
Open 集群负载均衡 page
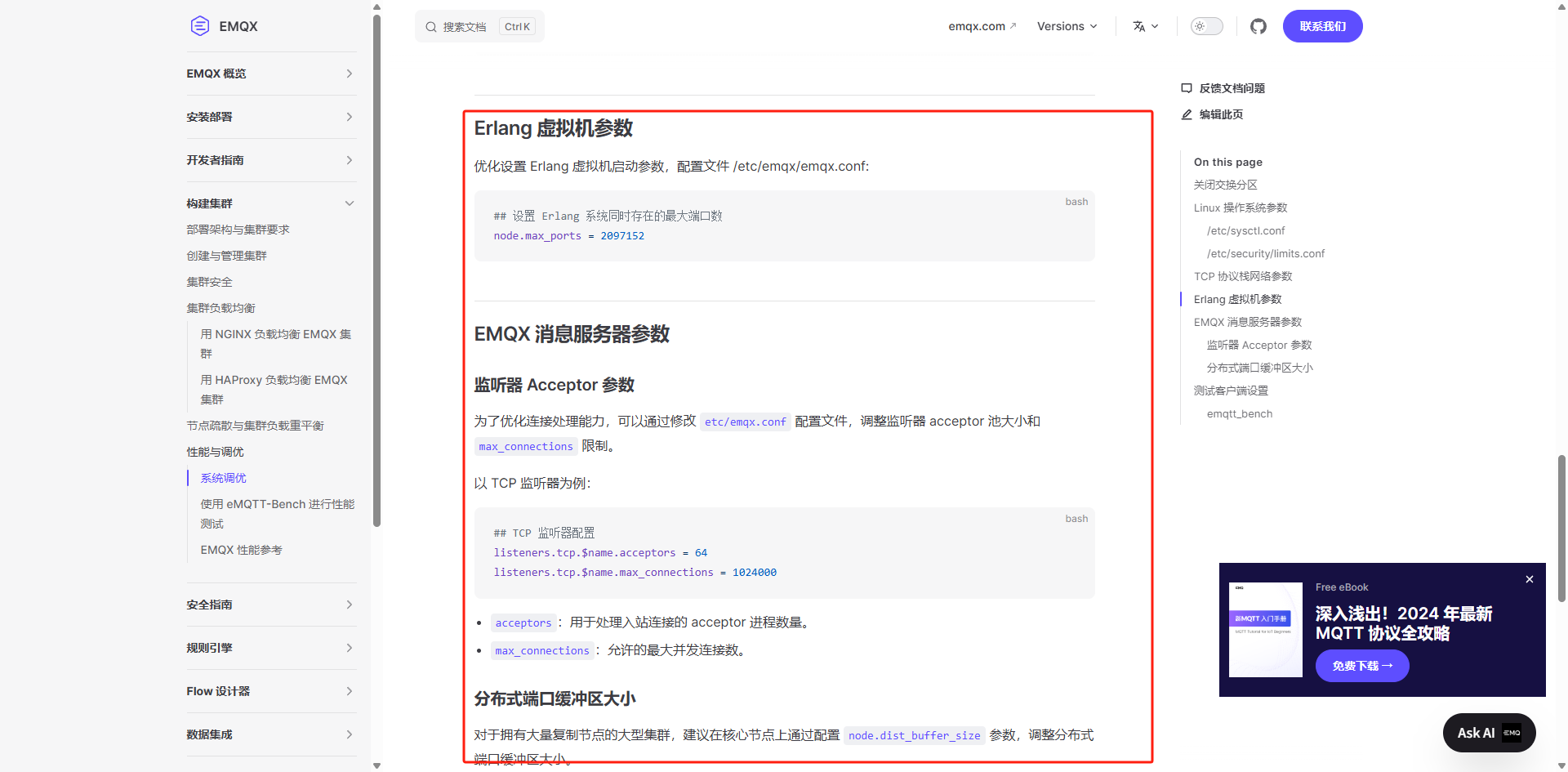click(x=220, y=308)
